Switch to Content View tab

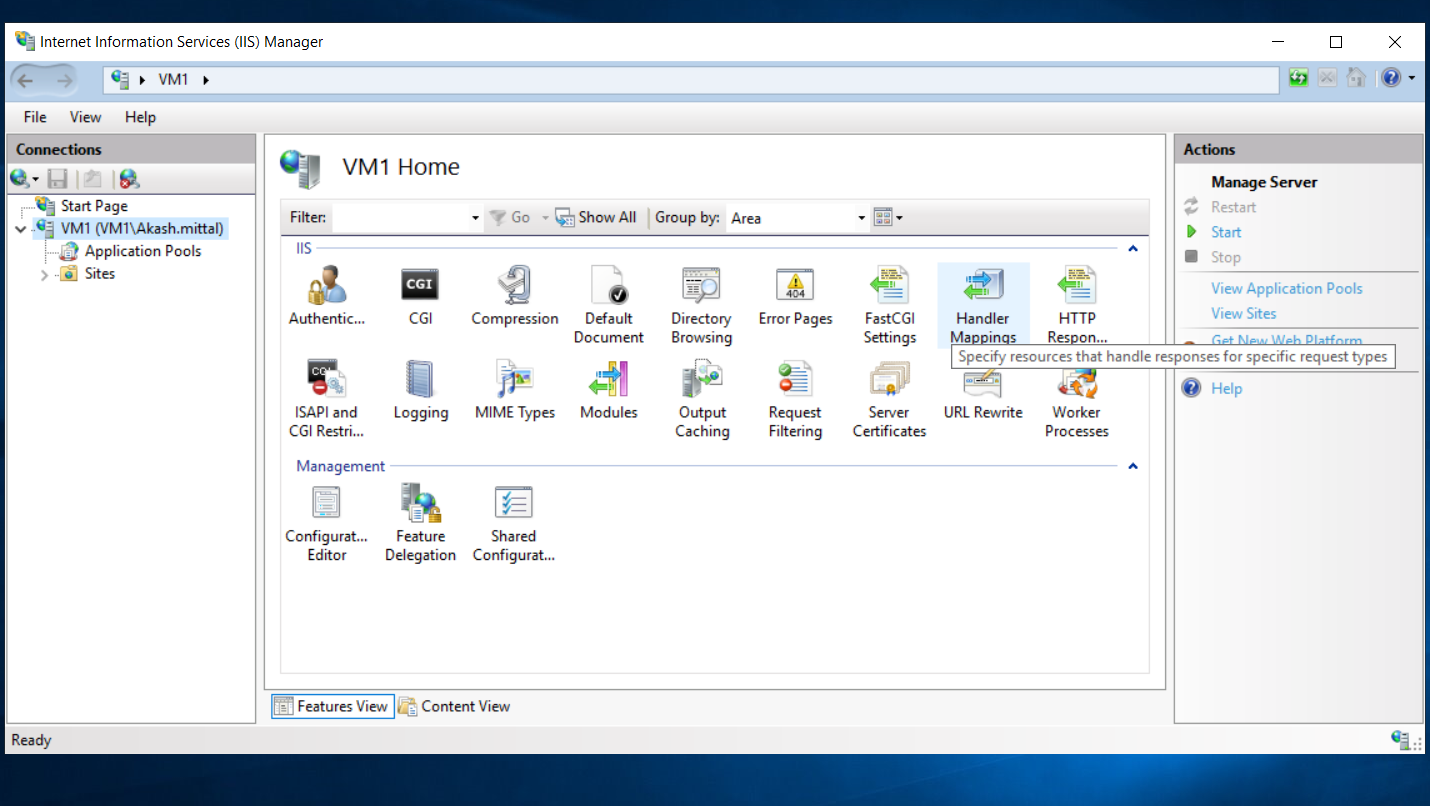[454, 706]
